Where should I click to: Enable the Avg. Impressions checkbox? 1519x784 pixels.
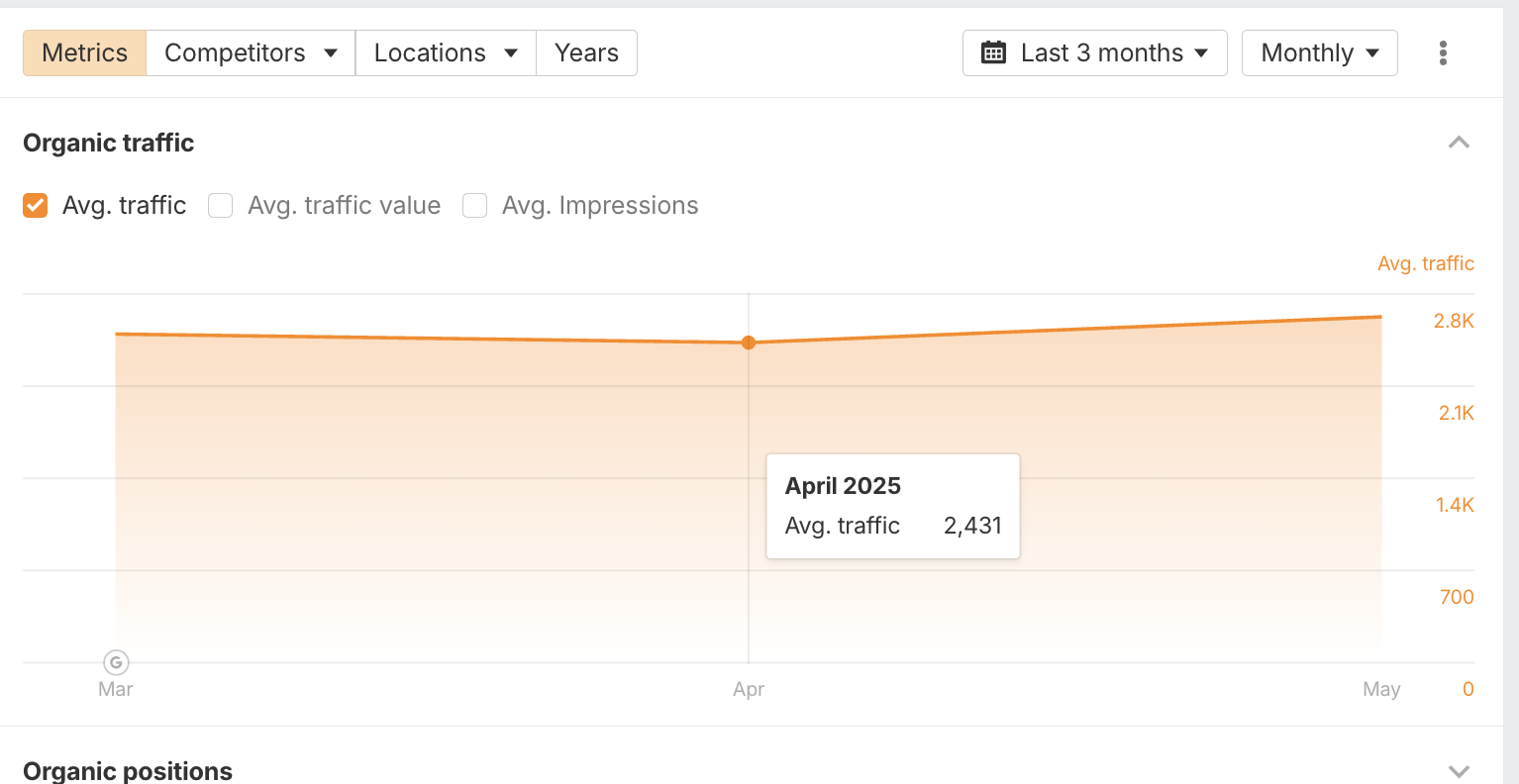tap(474, 205)
